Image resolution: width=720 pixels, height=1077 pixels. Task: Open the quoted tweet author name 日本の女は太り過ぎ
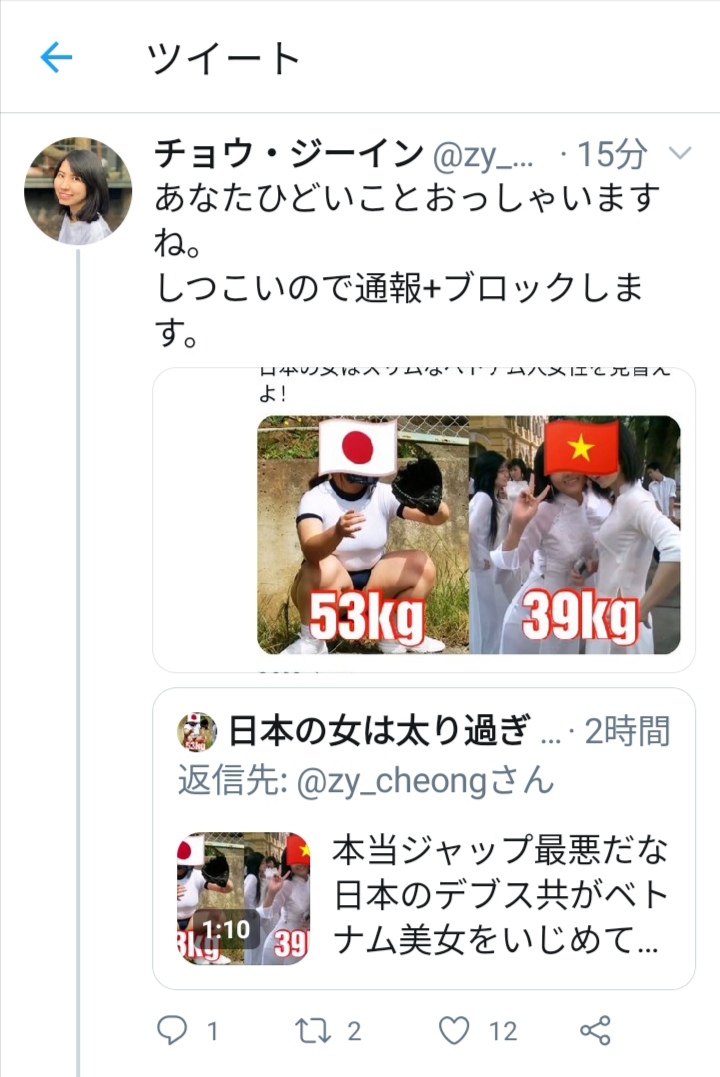379,731
